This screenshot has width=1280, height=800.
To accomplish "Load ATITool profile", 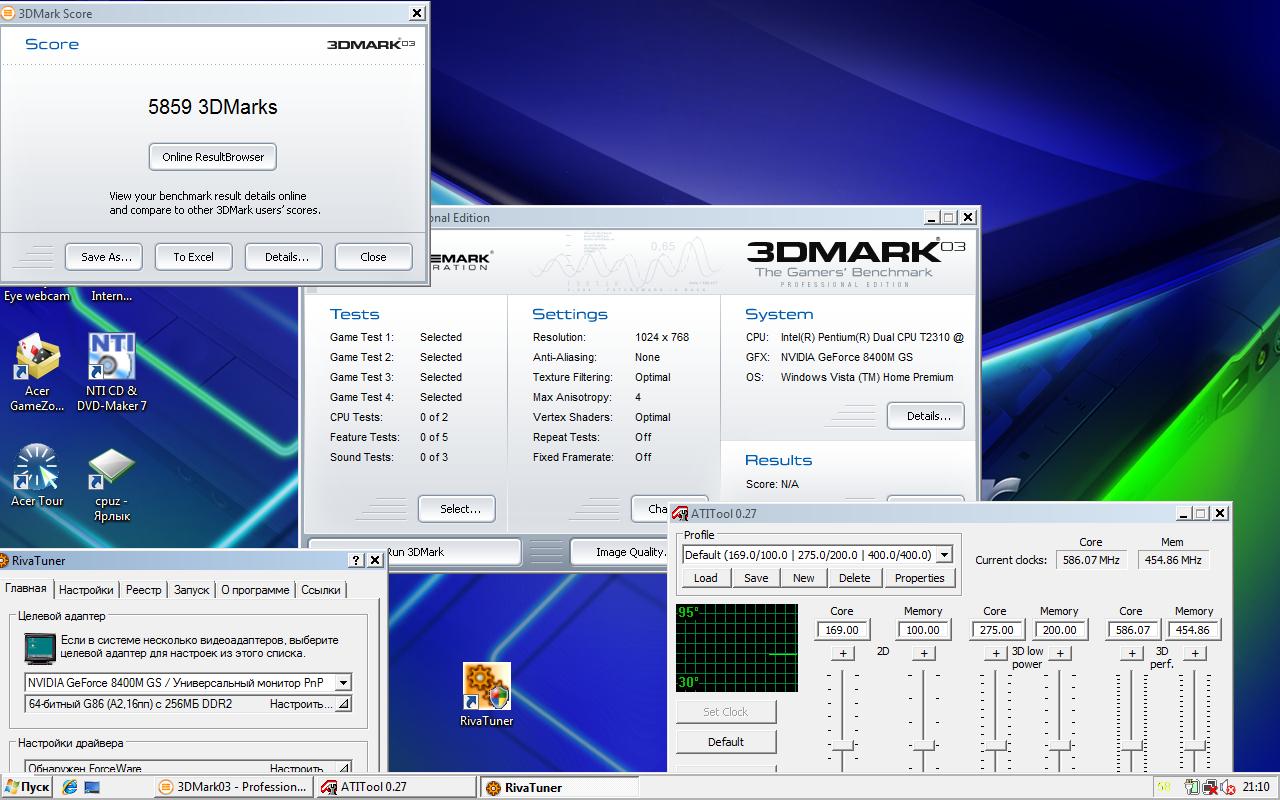I will point(706,578).
